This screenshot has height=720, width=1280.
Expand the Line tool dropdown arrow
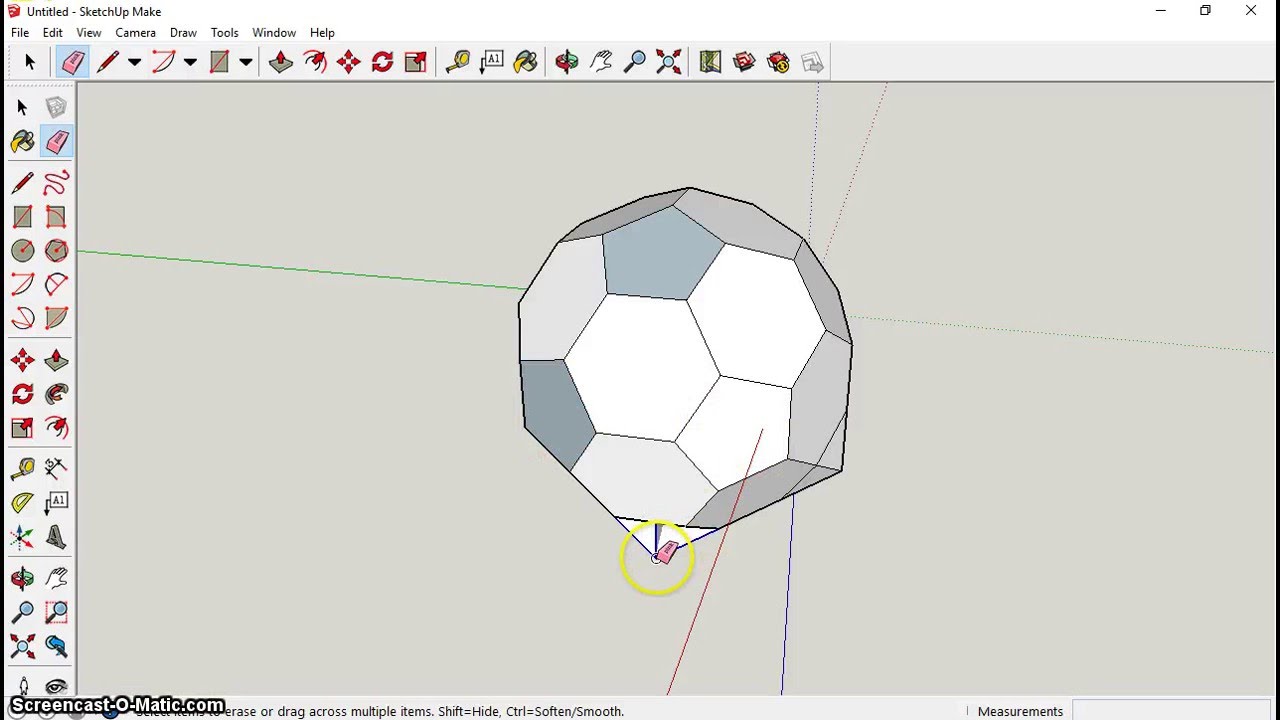(134, 62)
